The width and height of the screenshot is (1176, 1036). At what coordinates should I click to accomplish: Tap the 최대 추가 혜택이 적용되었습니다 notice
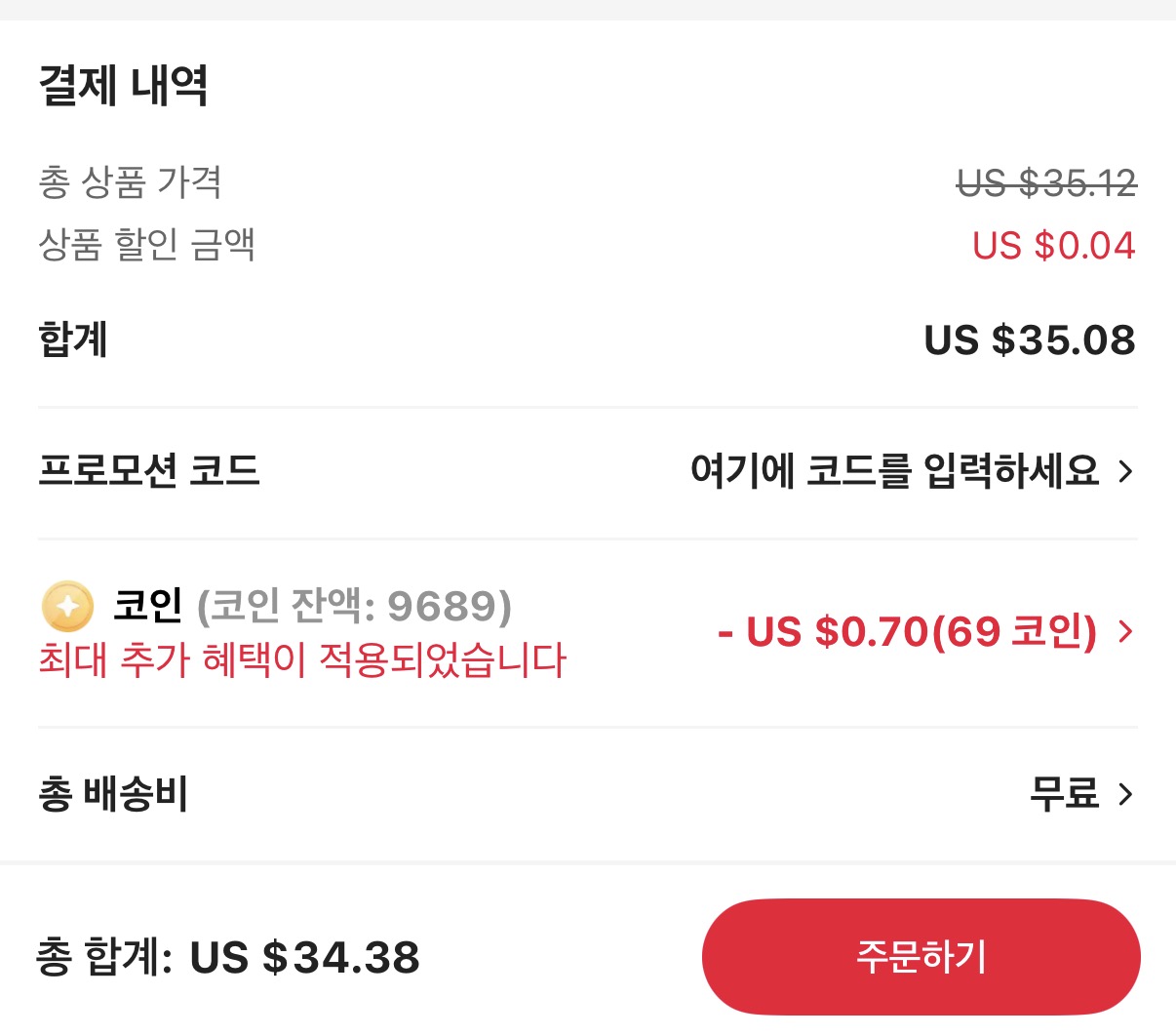302,660
